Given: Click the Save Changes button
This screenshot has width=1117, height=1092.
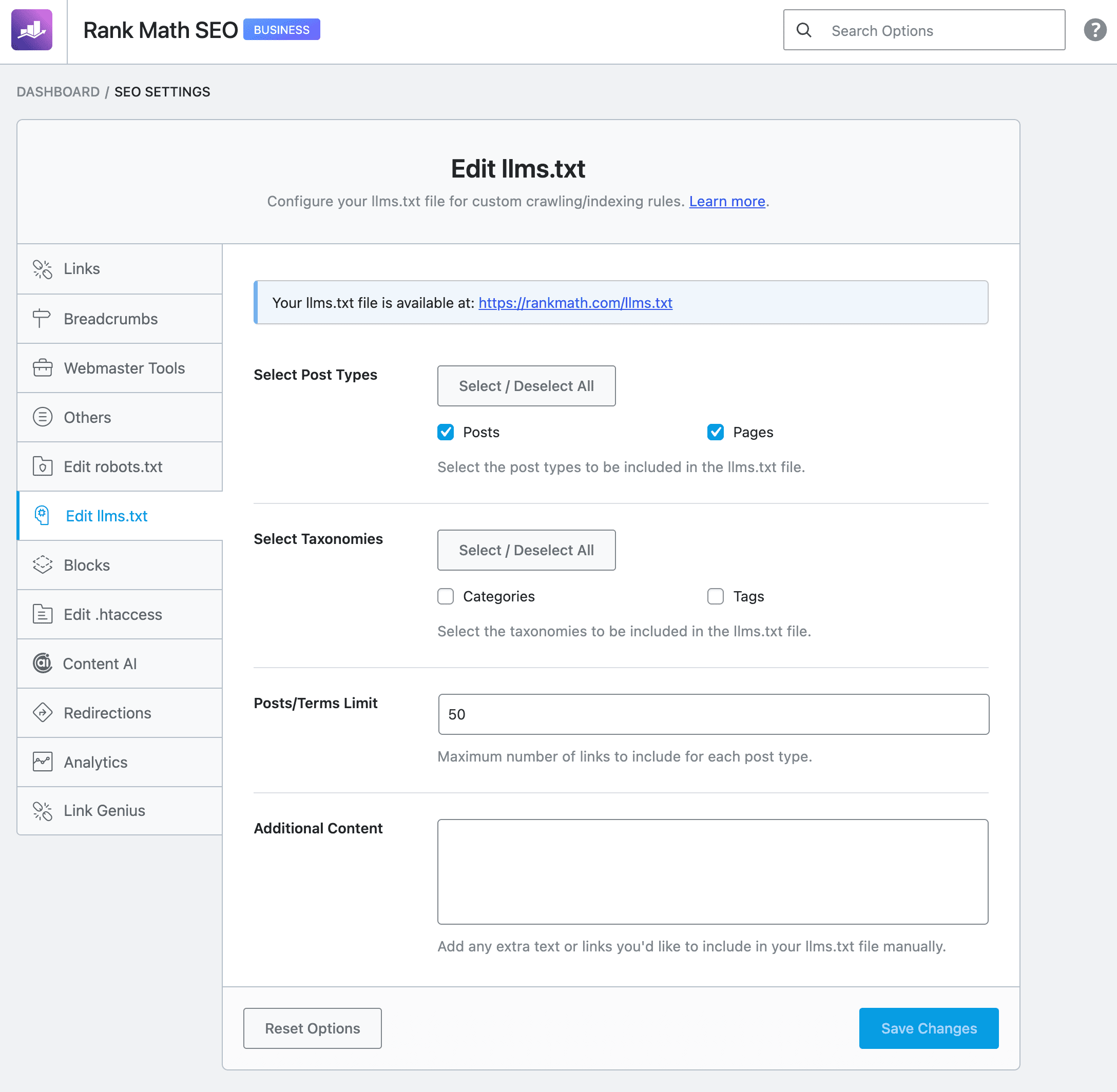Looking at the screenshot, I should 929,1028.
